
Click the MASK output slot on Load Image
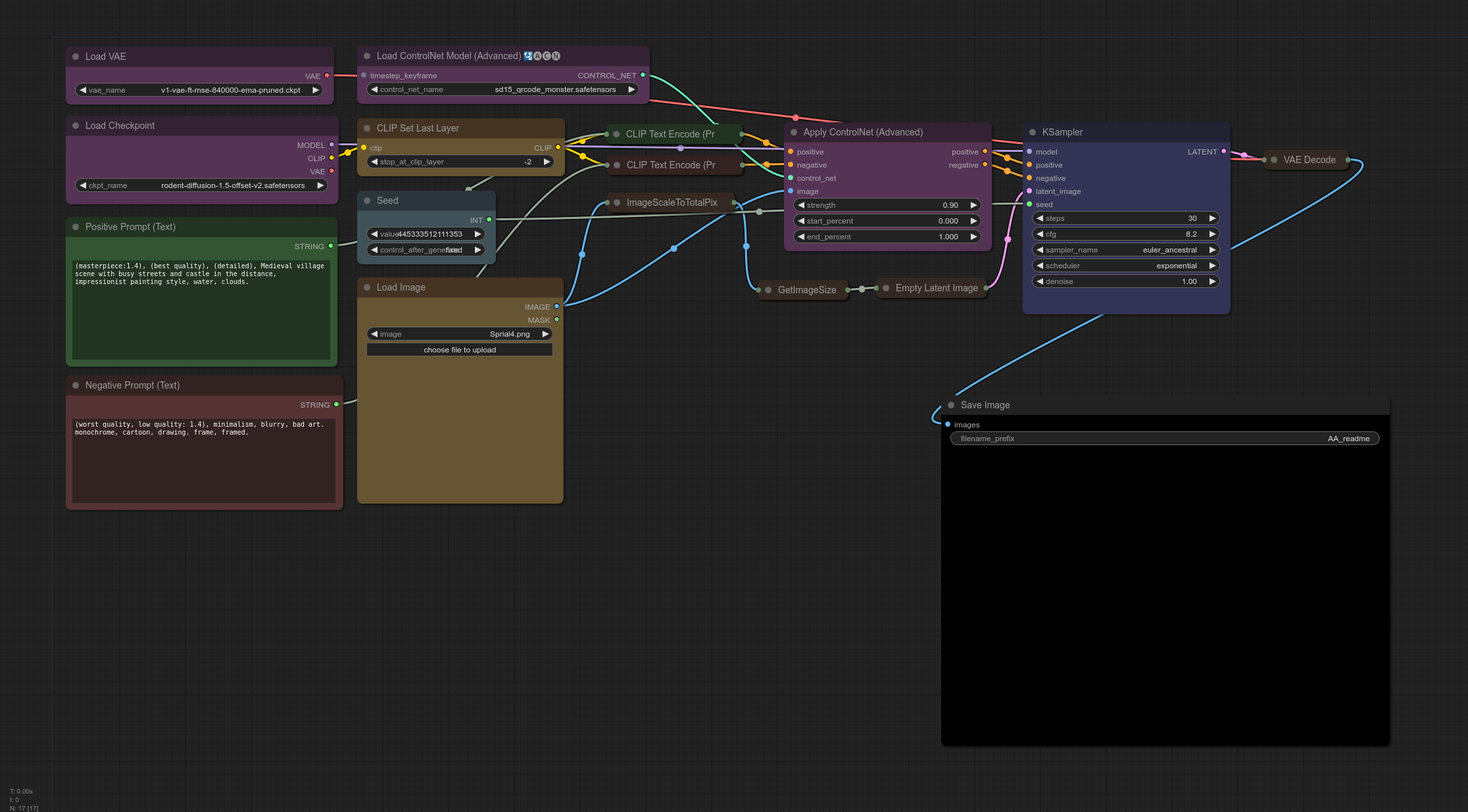click(x=556, y=320)
